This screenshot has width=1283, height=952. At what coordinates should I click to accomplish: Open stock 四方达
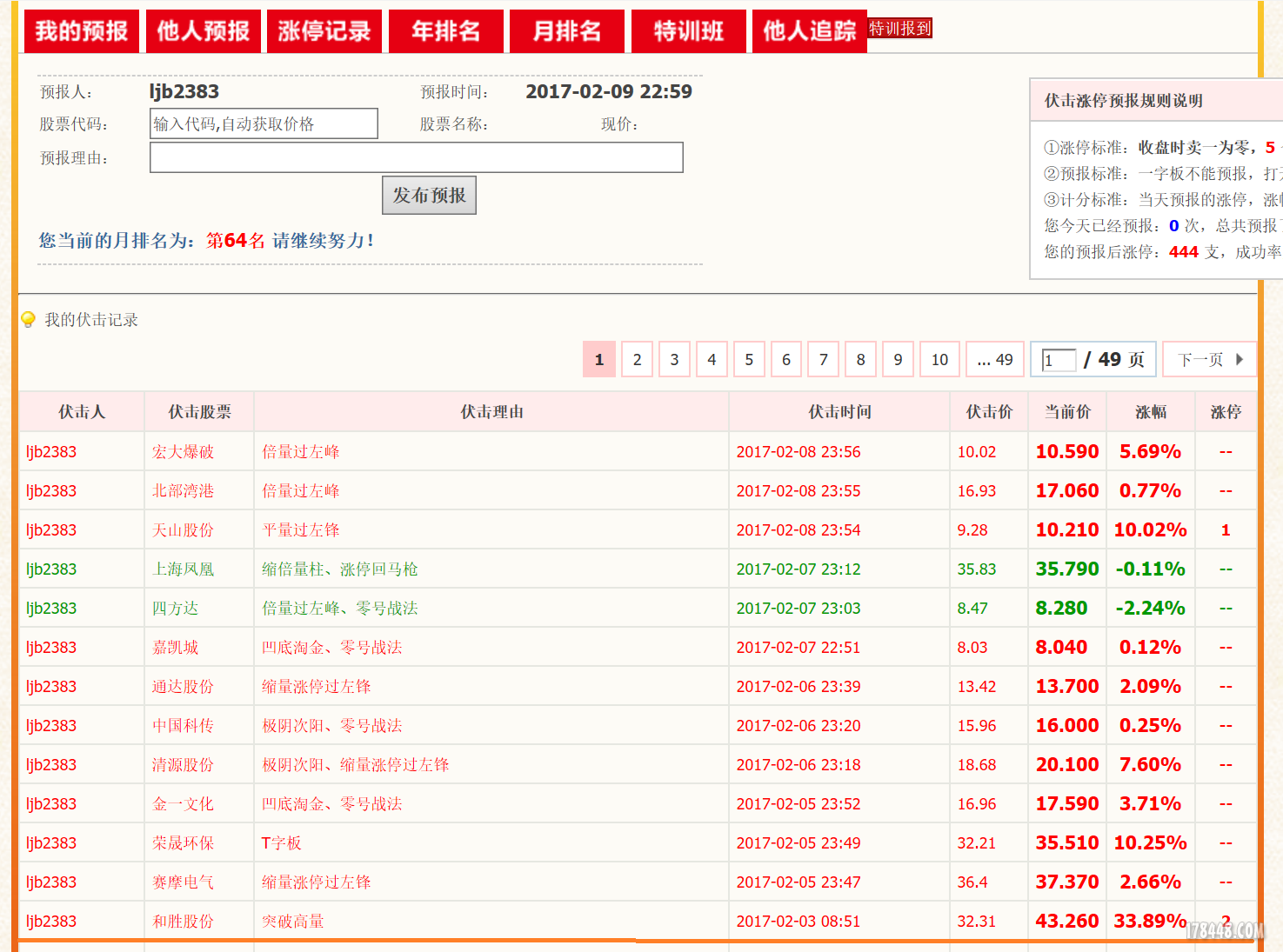click(175, 608)
